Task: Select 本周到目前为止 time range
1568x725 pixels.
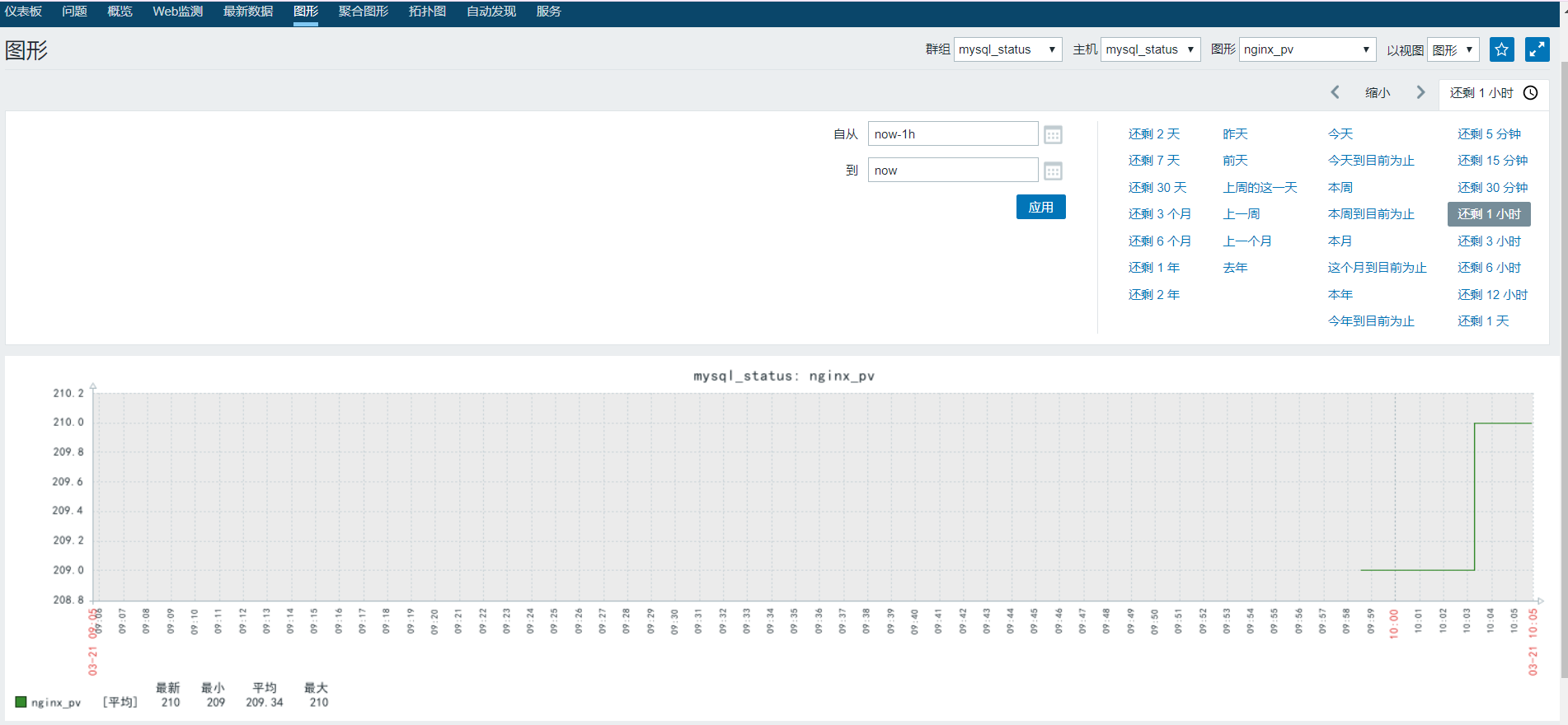Action: [x=1371, y=214]
